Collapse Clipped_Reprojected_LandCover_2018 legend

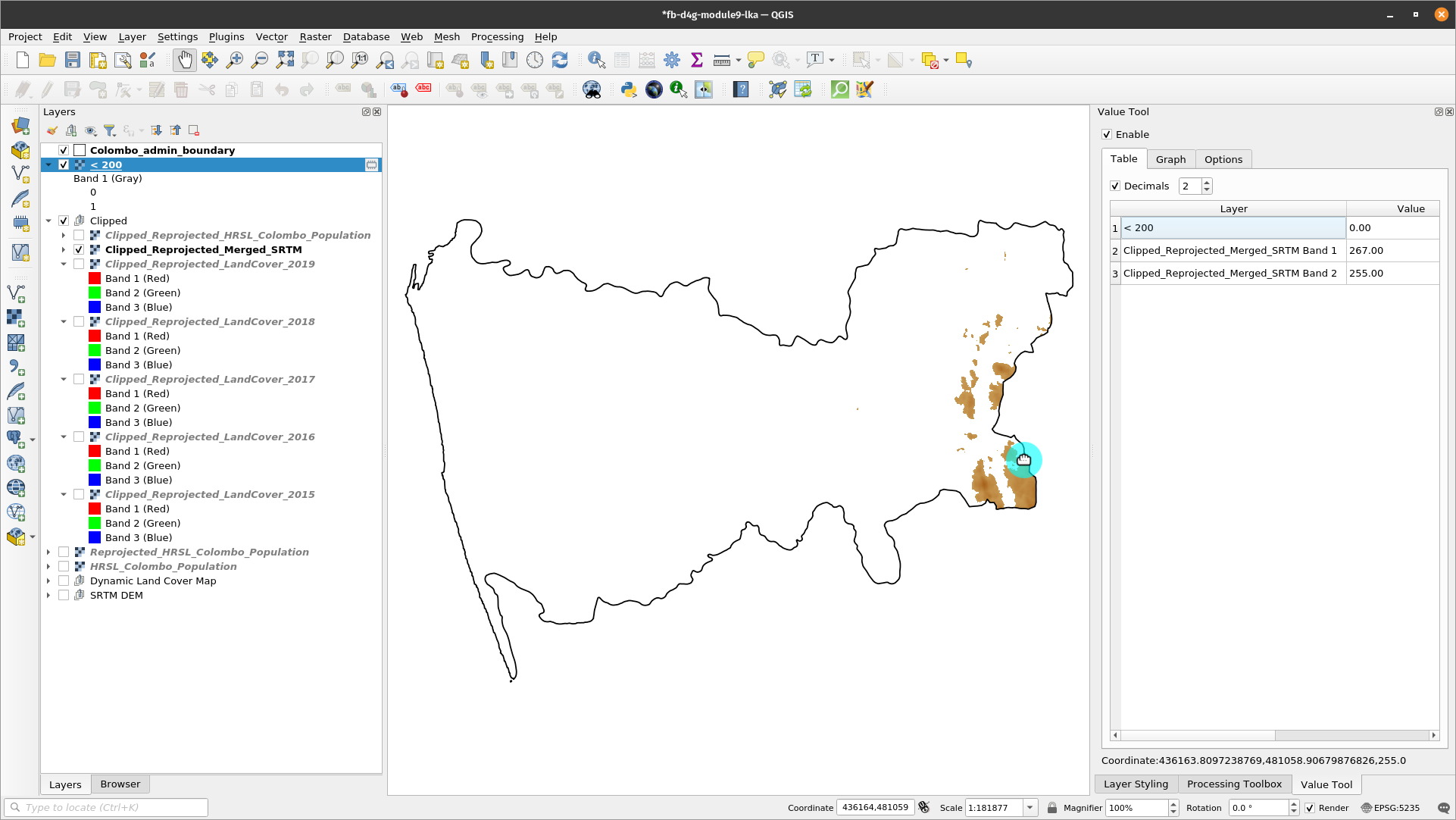click(64, 322)
